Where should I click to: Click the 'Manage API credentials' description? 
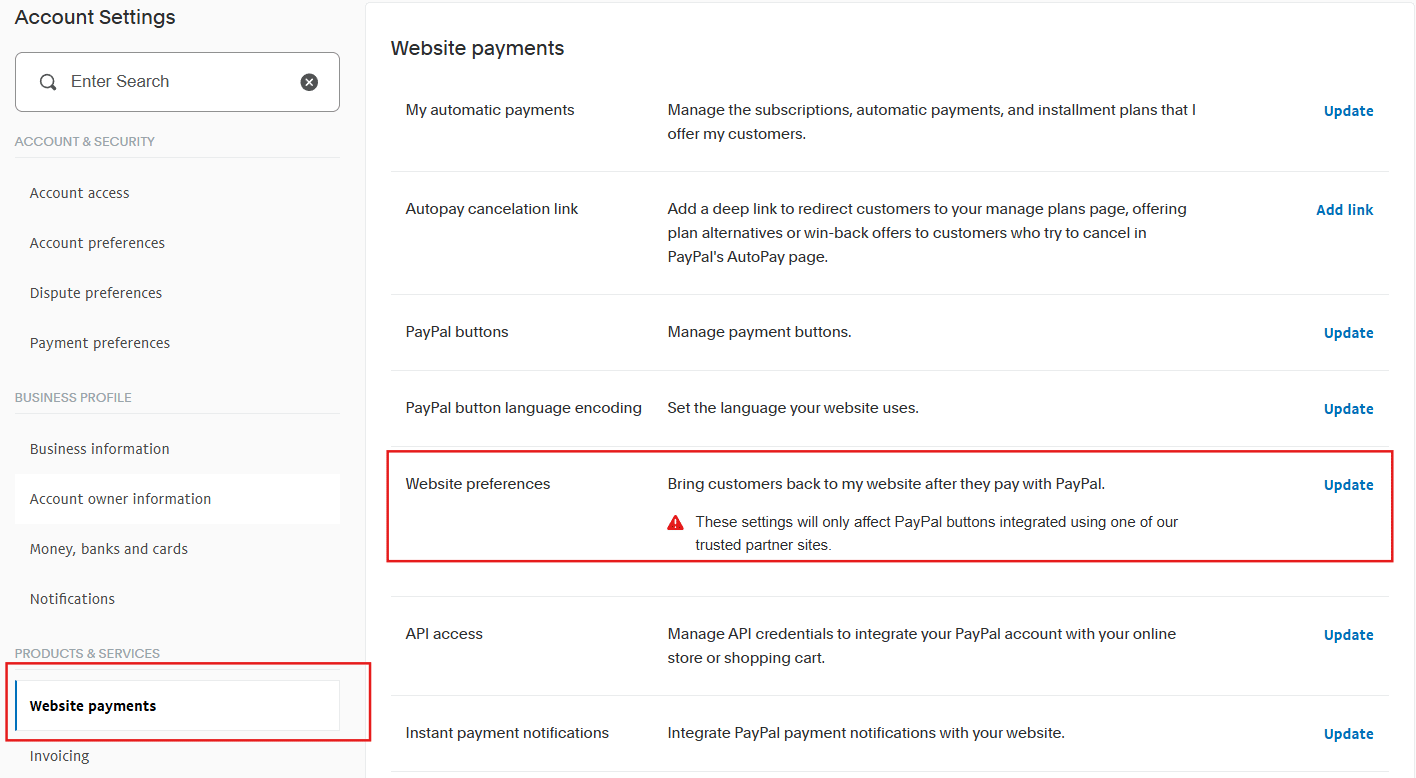coord(922,646)
